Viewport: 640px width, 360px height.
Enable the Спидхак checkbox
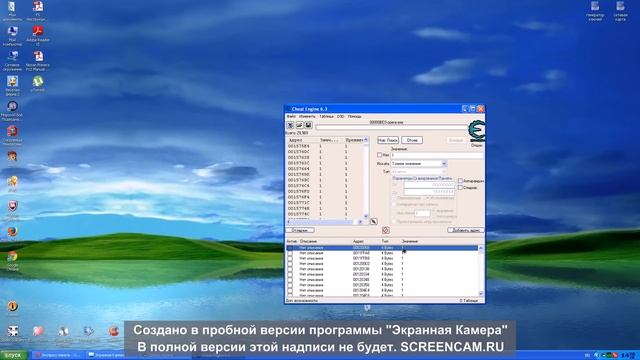click(460, 188)
